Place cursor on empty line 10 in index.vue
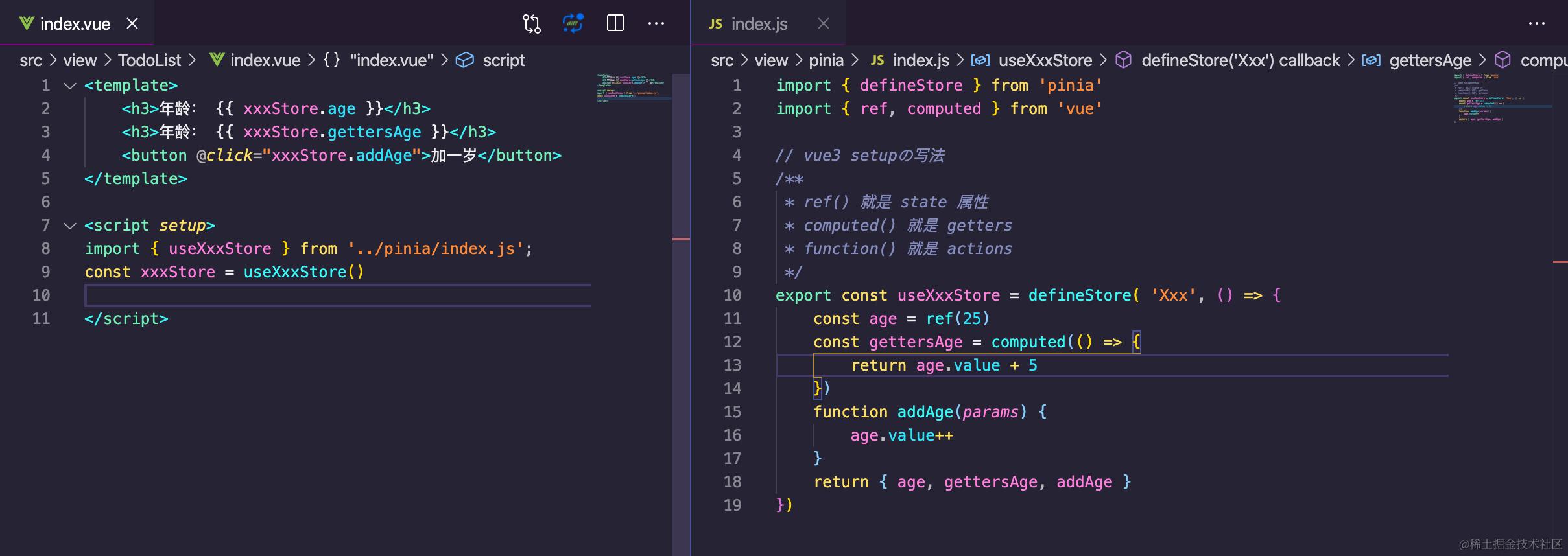The image size is (1568, 556). [338, 295]
